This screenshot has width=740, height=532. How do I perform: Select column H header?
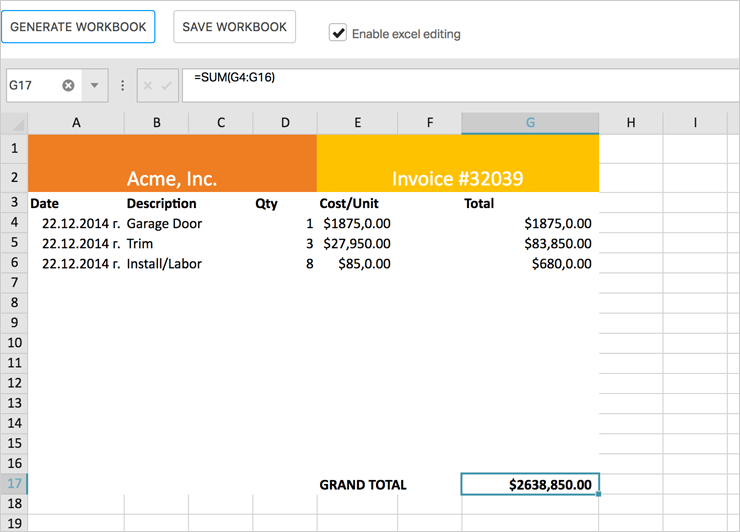click(x=631, y=123)
